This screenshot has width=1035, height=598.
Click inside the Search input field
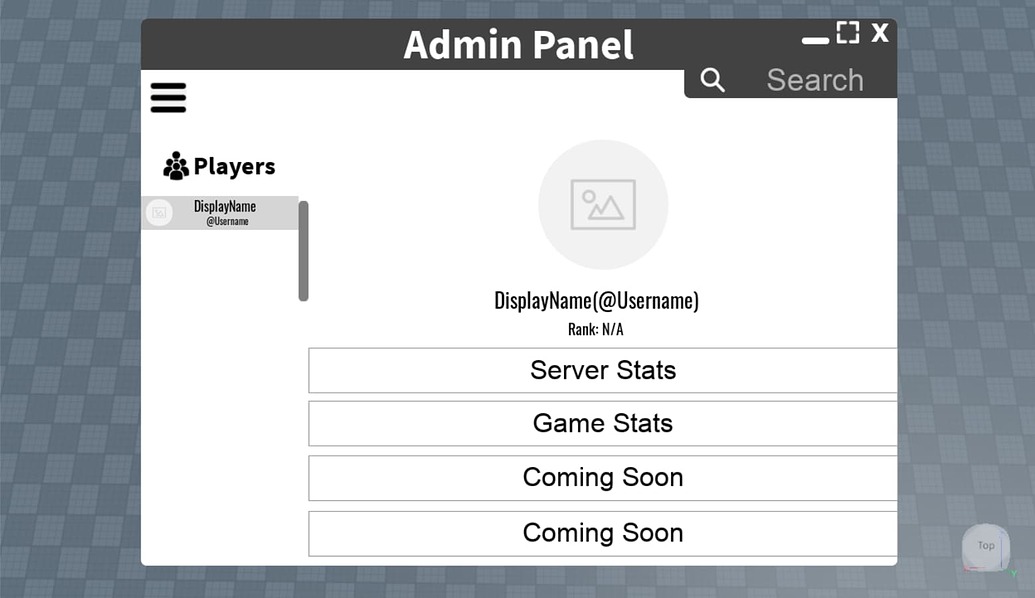815,80
